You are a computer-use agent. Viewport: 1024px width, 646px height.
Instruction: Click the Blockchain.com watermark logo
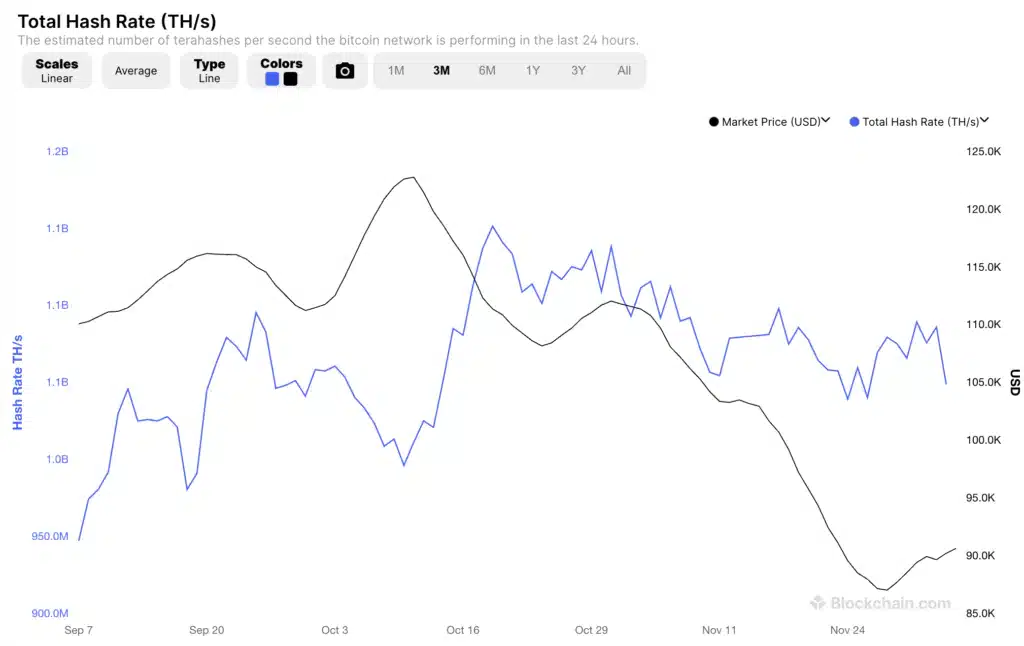coord(880,603)
